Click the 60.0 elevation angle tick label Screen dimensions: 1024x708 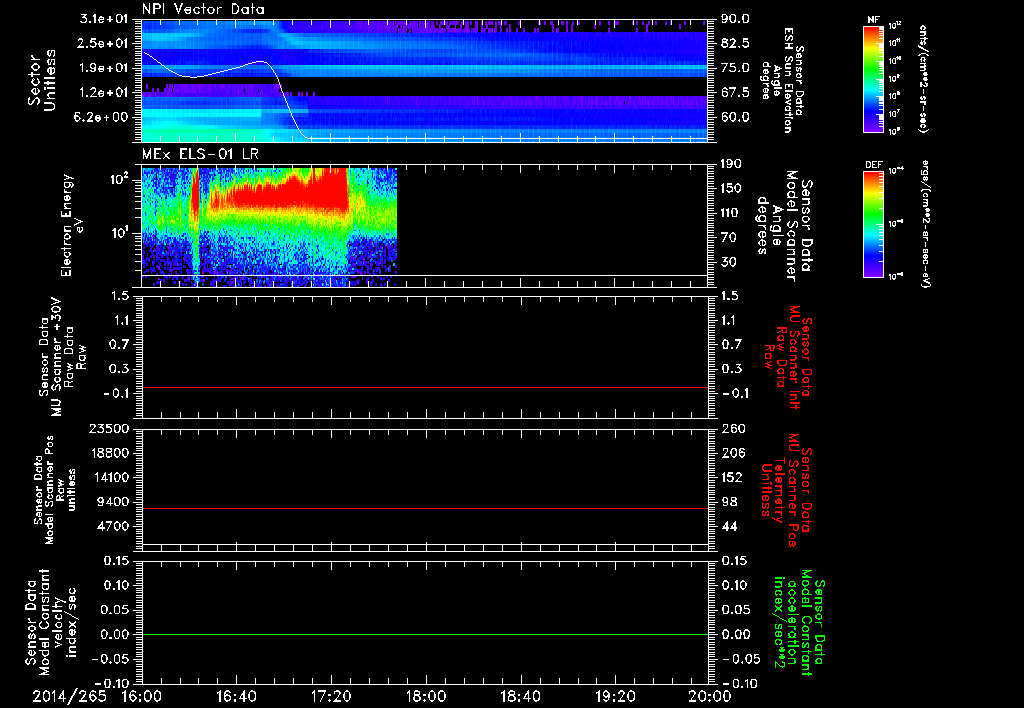coord(735,118)
